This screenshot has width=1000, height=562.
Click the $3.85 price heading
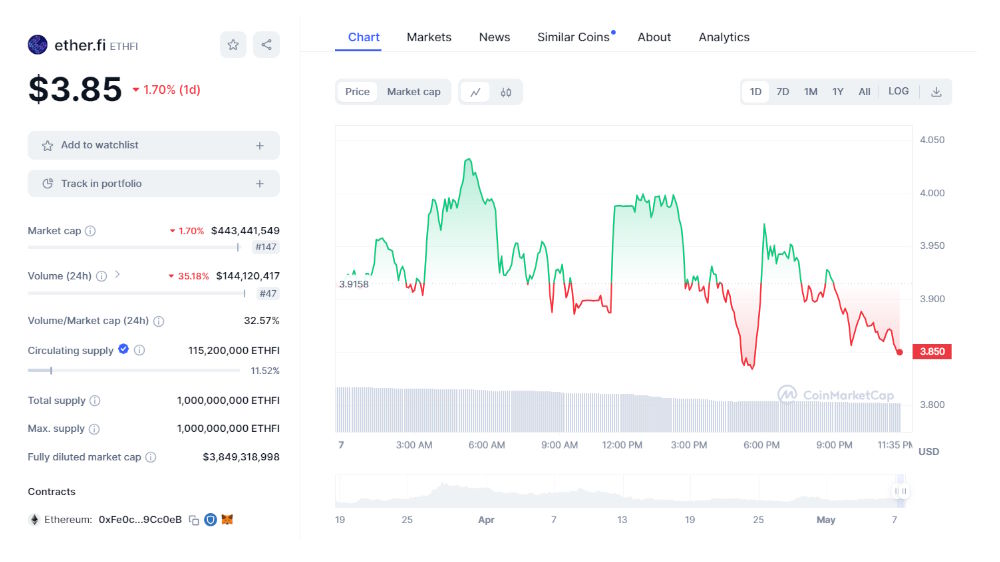click(x=75, y=89)
